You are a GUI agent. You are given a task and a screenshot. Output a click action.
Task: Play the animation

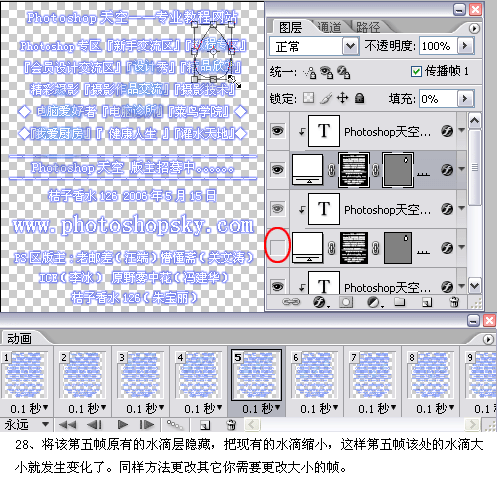coord(123,425)
